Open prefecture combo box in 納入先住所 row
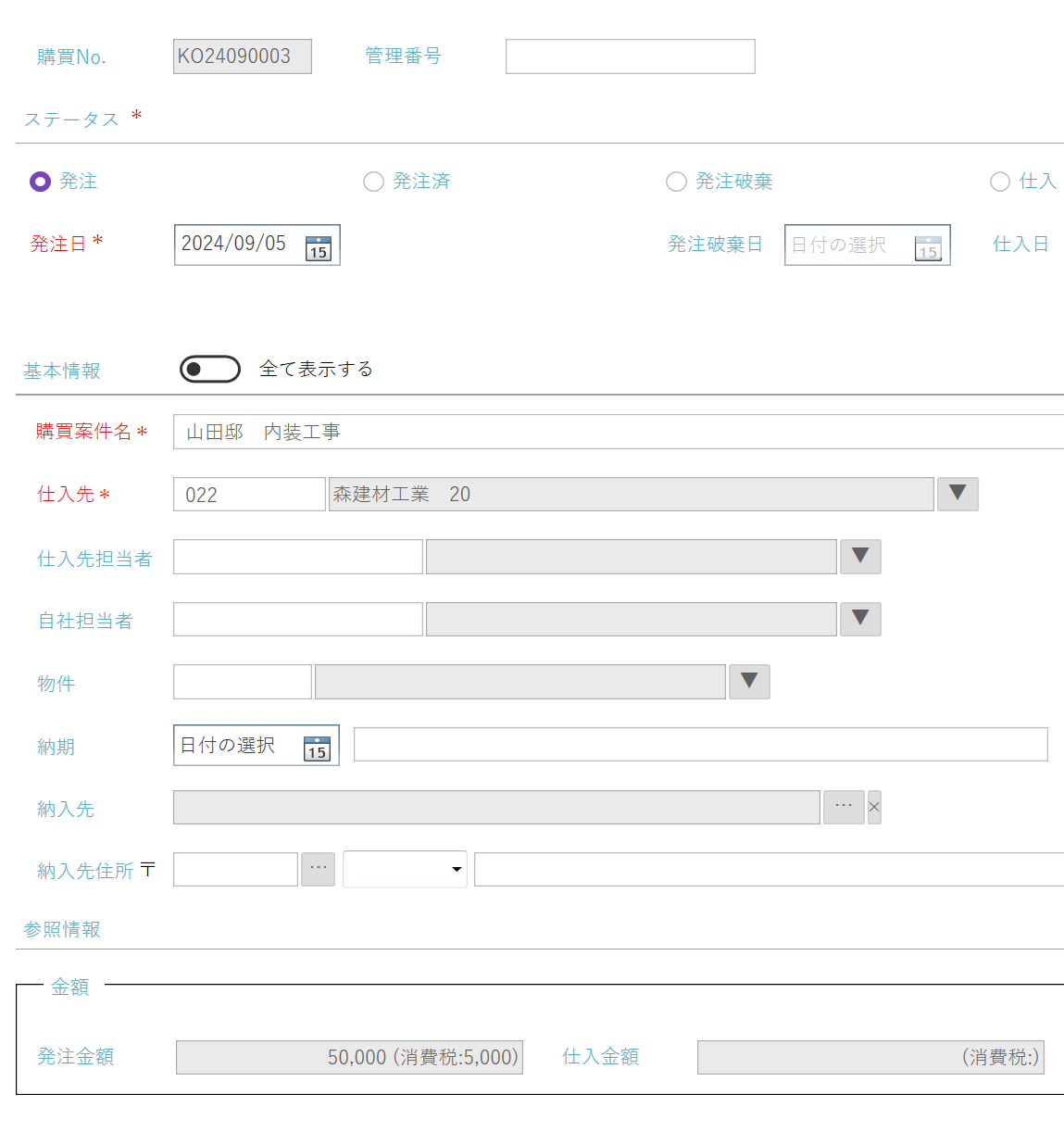 point(405,869)
